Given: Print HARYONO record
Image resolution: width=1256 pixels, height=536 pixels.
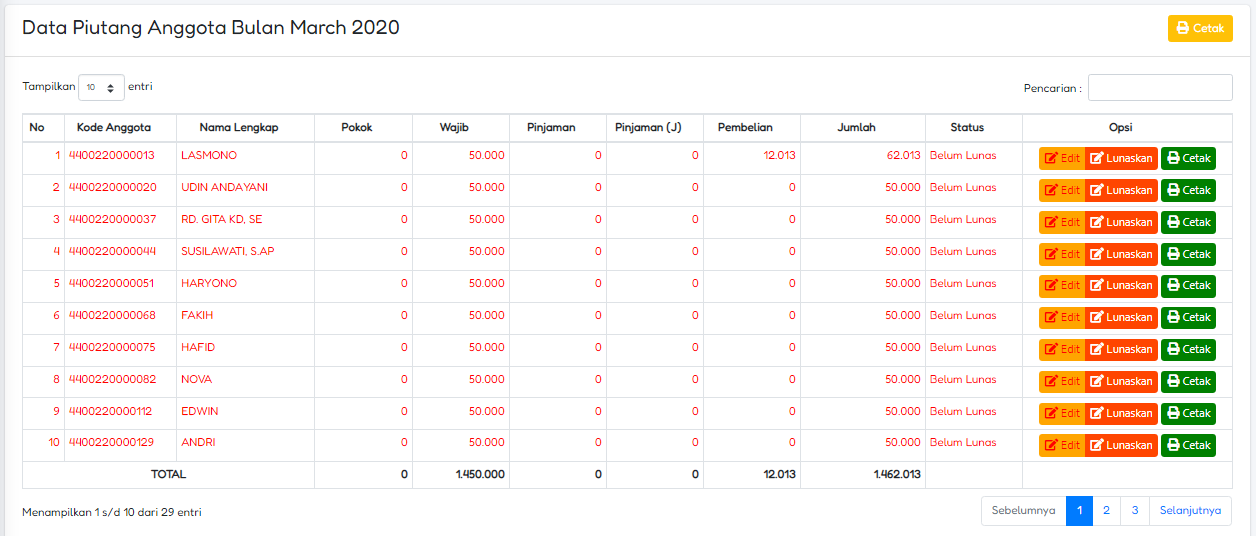Looking at the screenshot, I should pos(1188,286).
